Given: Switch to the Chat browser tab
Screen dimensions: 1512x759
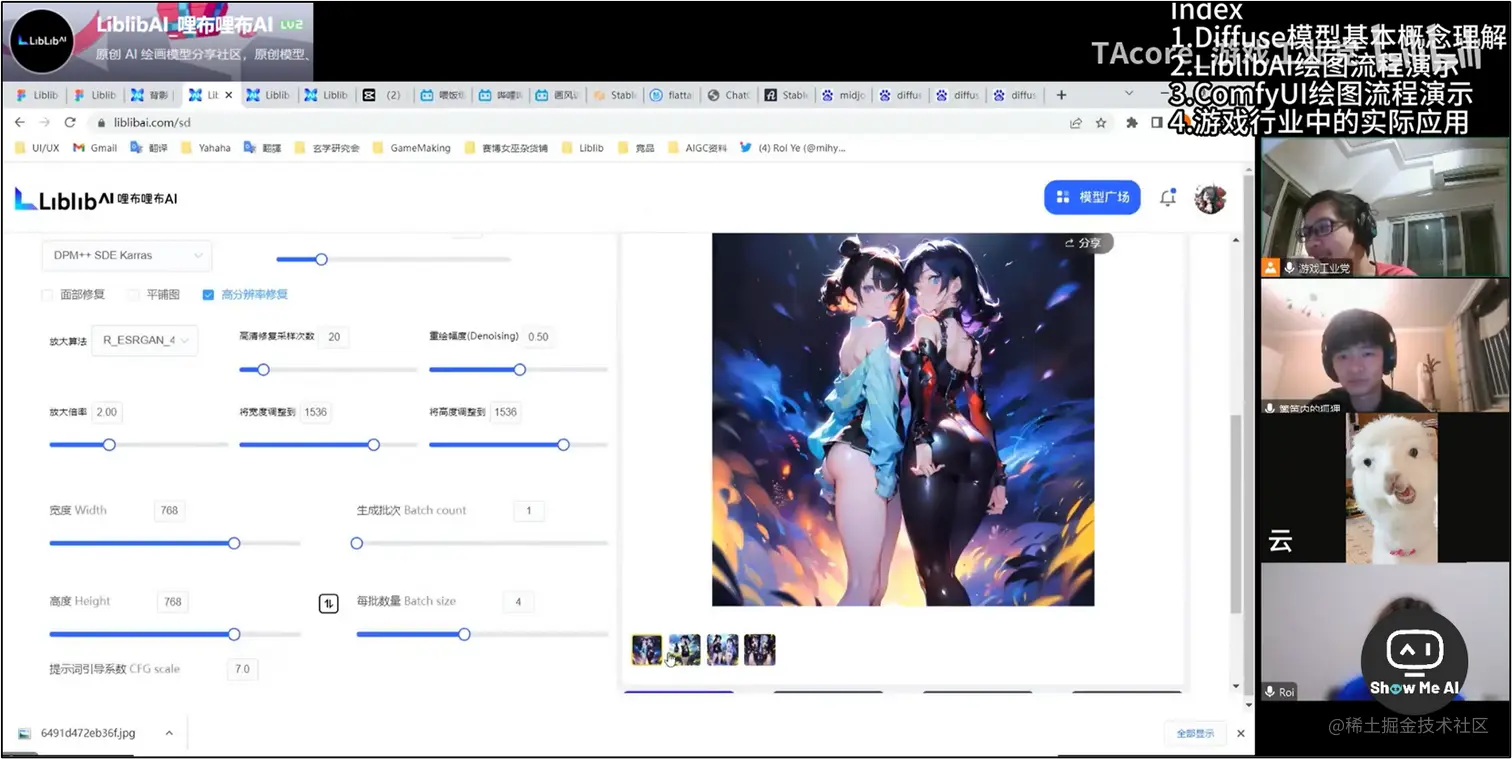Looking at the screenshot, I should click(x=730, y=95).
